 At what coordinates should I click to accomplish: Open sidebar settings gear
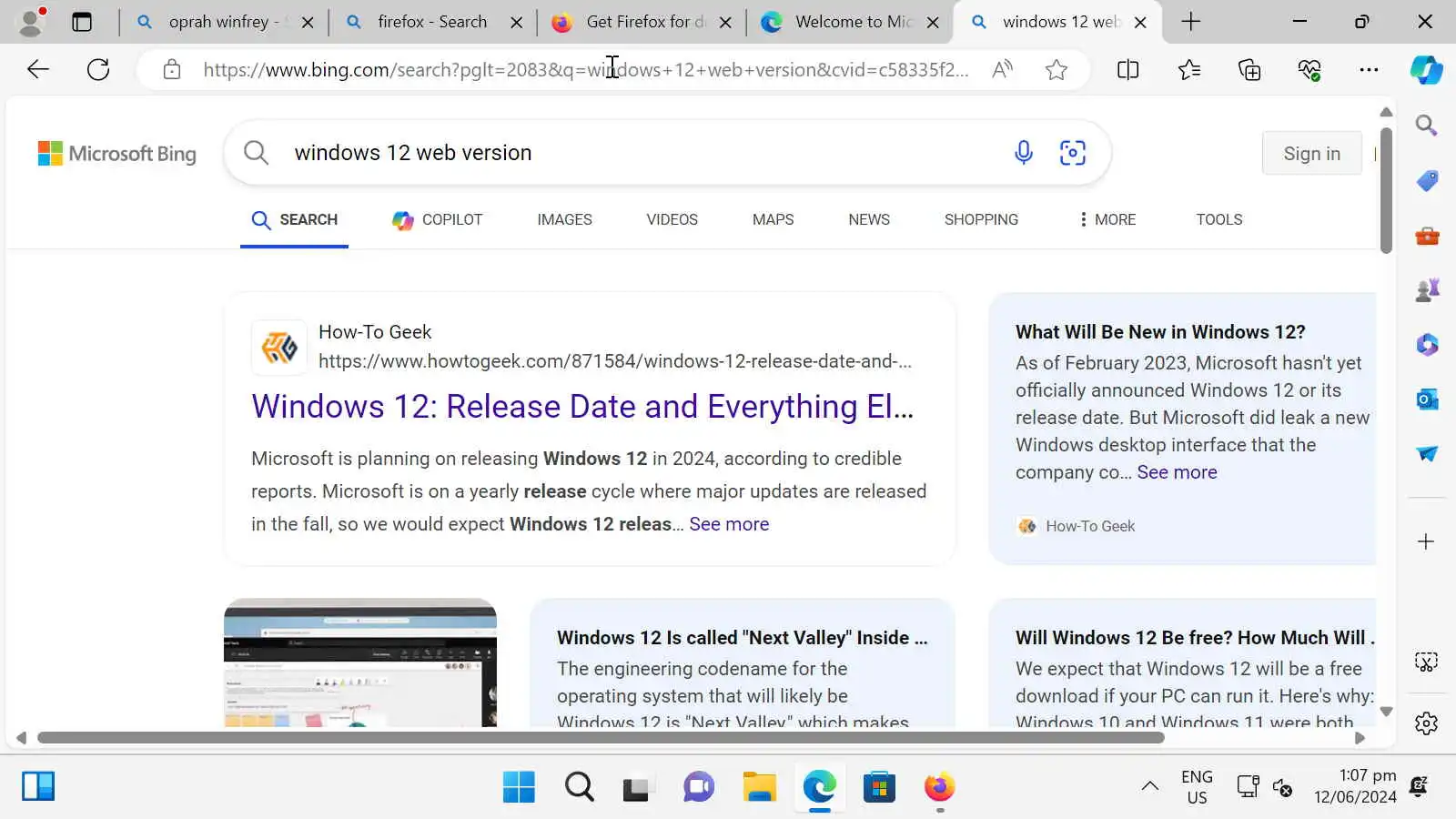tap(1426, 723)
